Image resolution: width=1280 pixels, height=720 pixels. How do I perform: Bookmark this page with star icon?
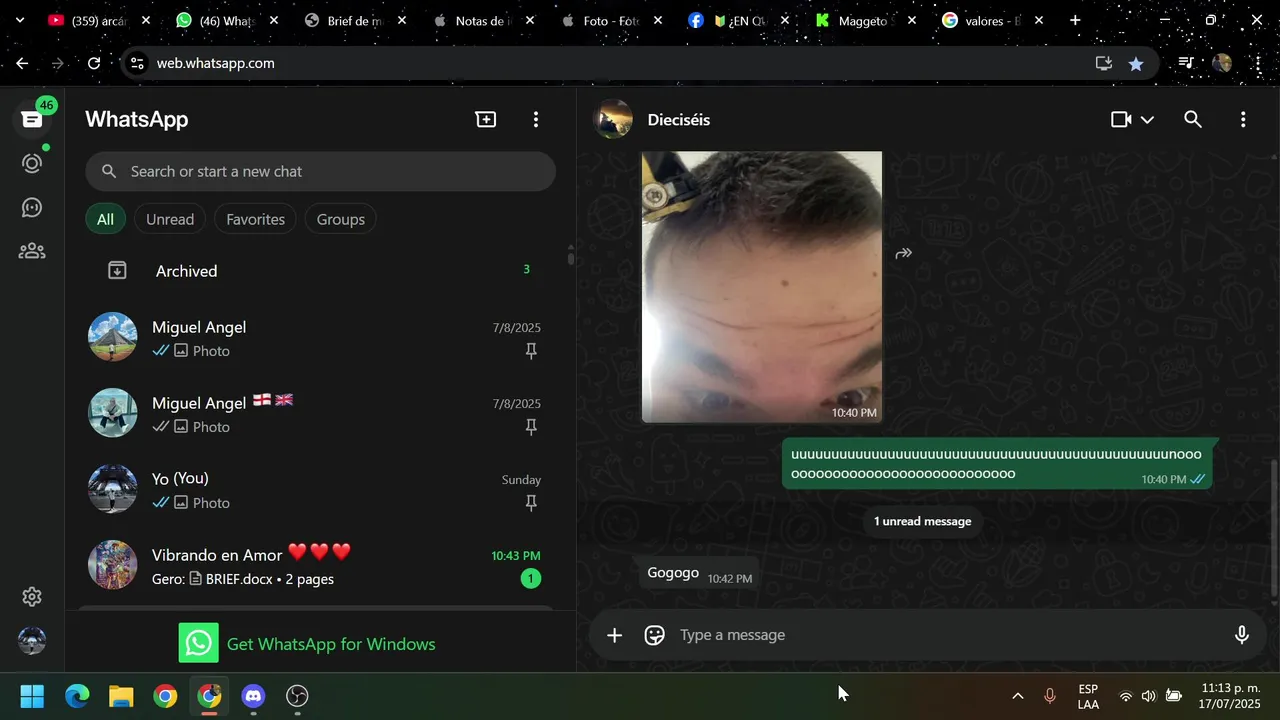(1136, 63)
